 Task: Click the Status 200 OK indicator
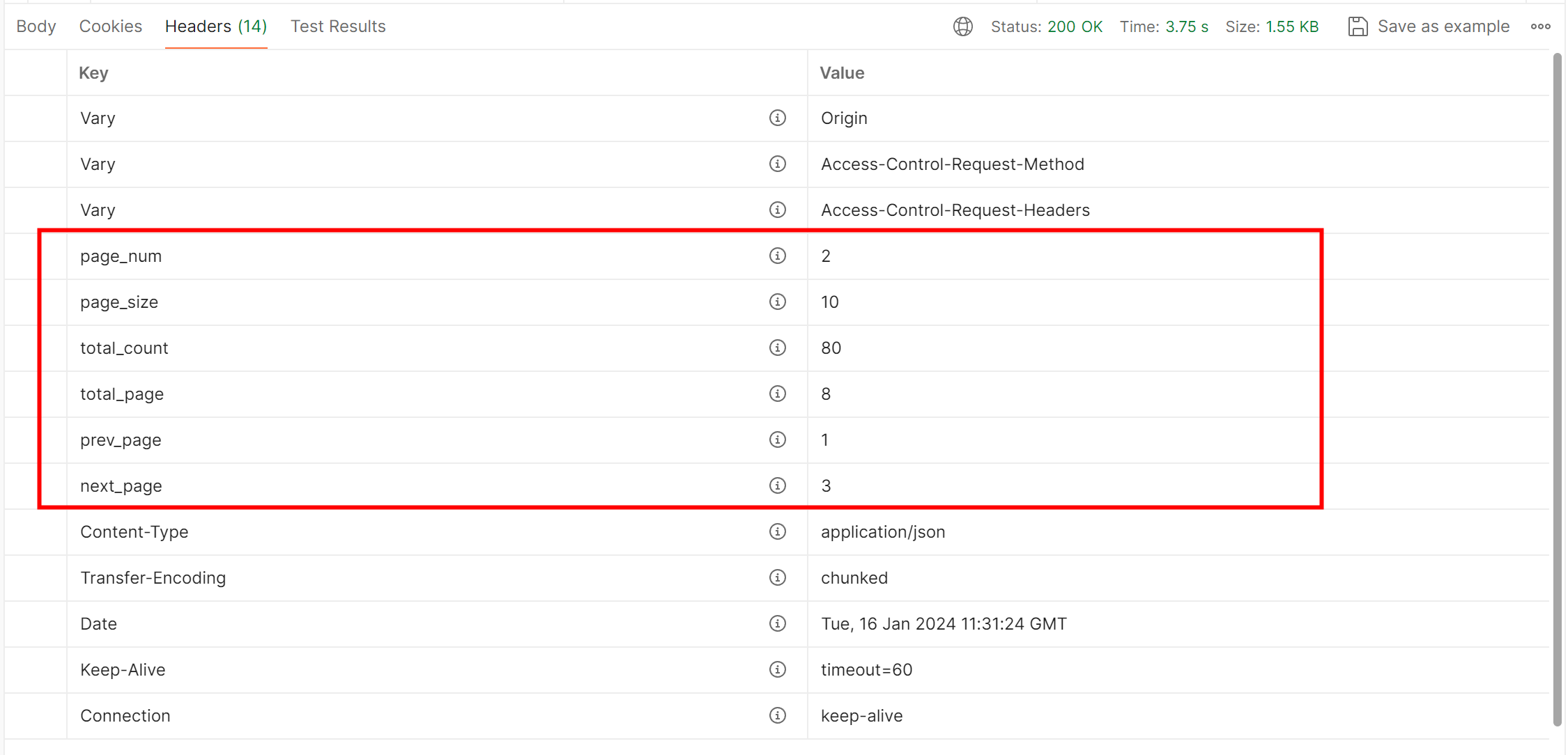click(x=1047, y=26)
